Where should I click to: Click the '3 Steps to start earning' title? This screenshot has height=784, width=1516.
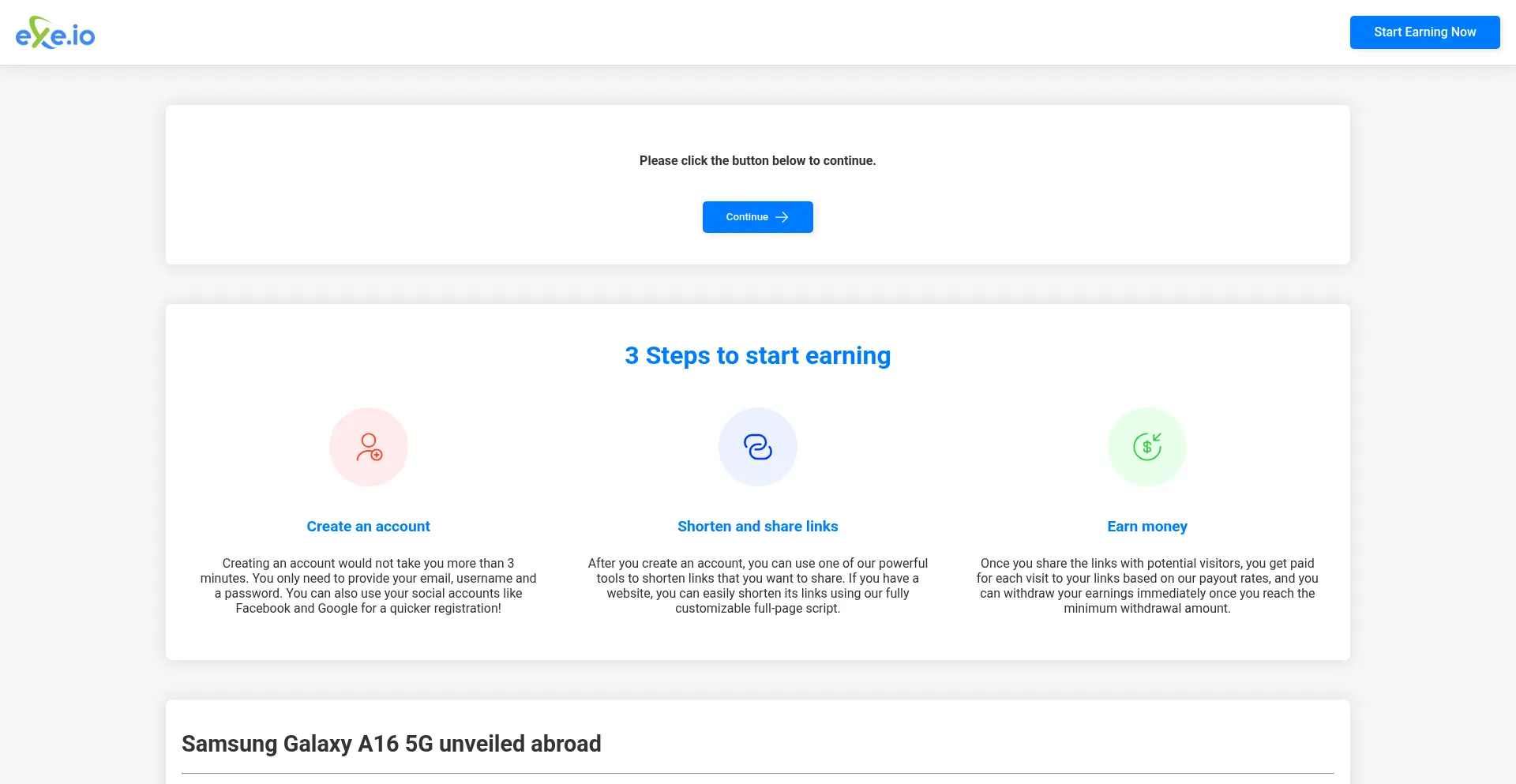coord(757,356)
